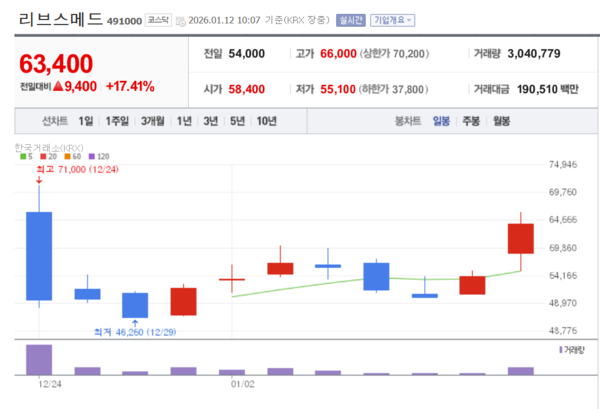
Task: Click the red 20-day moving average legend
Action: pos(48,156)
